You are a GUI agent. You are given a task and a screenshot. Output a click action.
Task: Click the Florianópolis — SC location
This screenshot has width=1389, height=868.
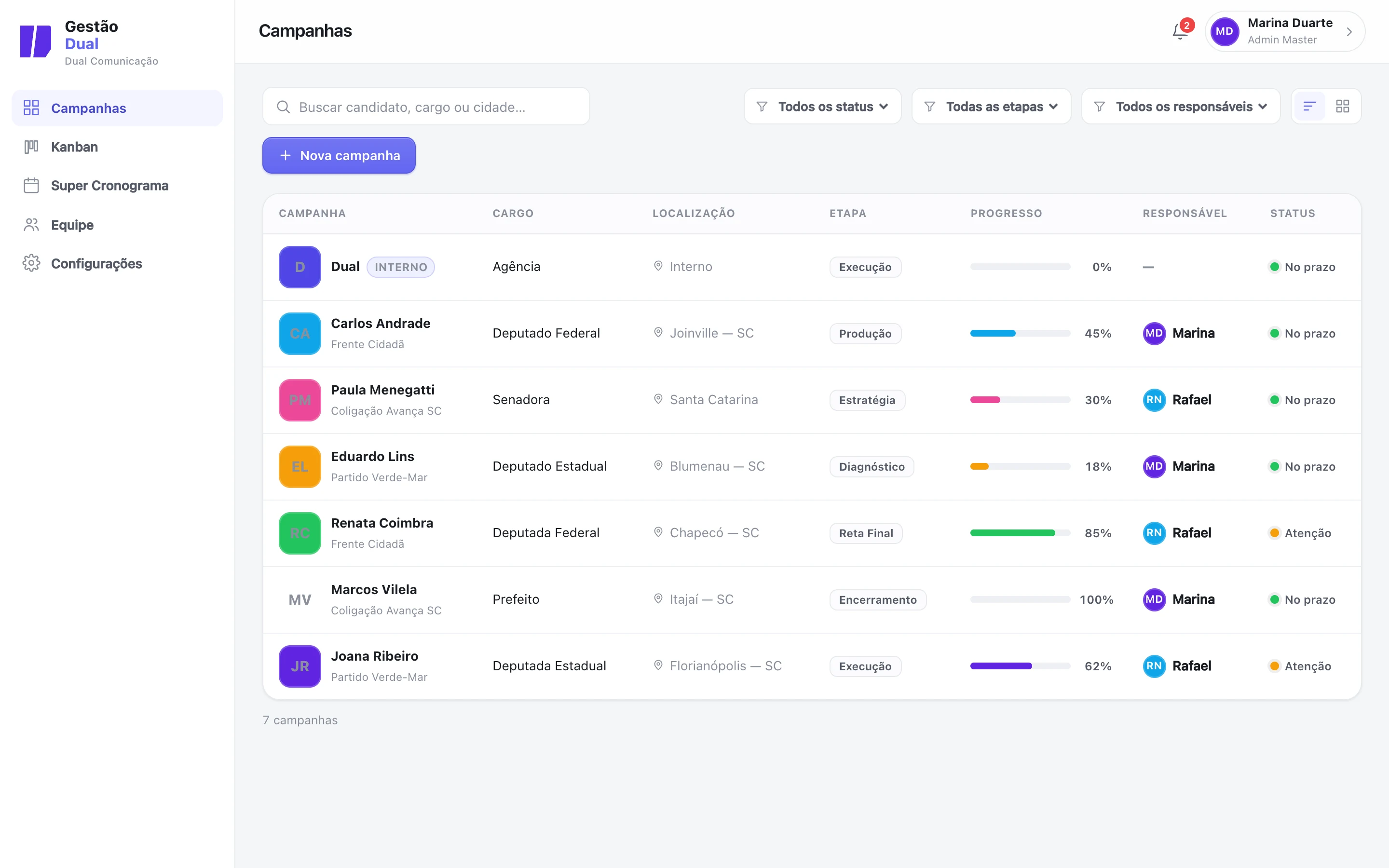click(718, 666)
